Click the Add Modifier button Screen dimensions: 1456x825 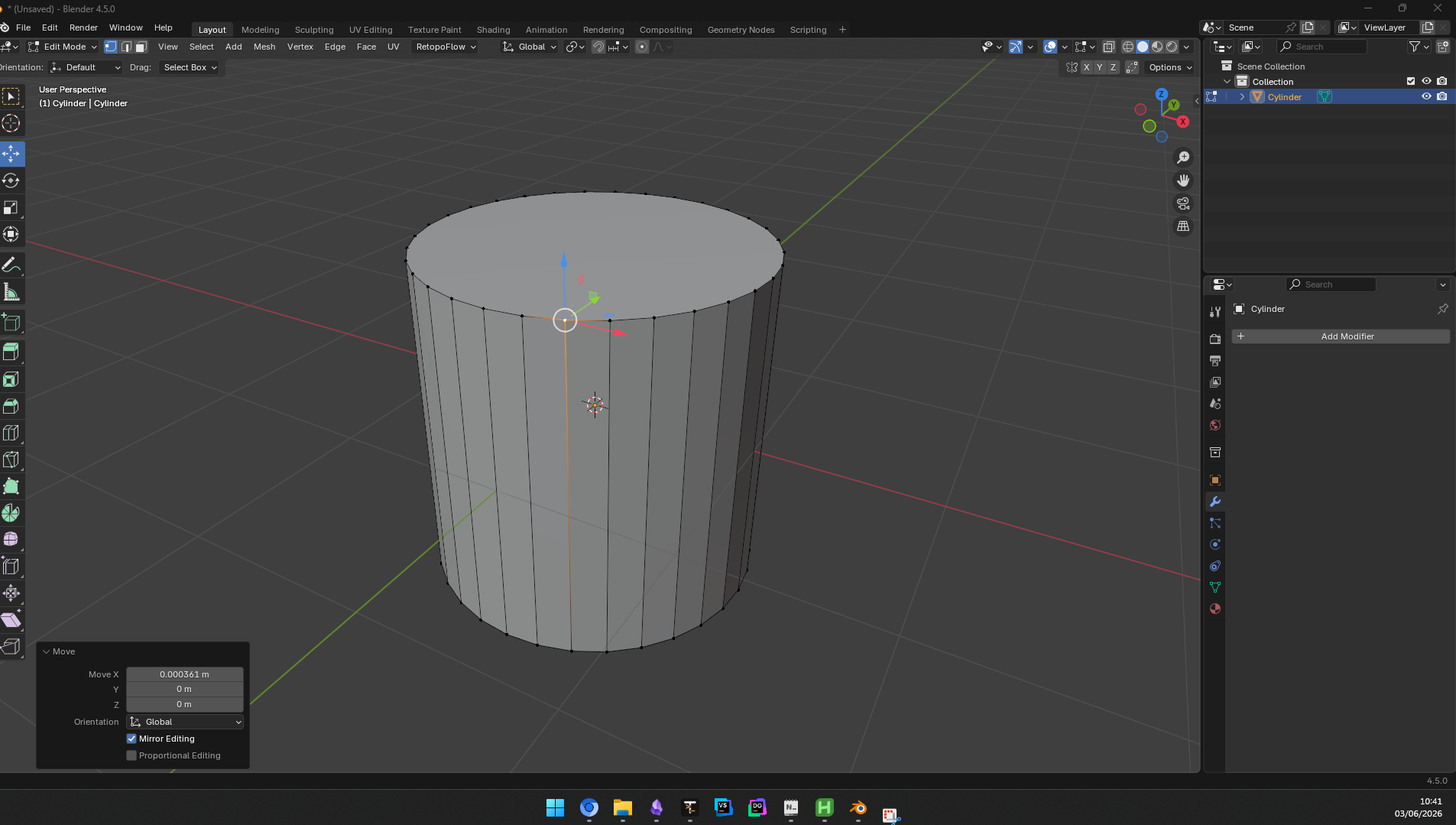pos(1341,336)
